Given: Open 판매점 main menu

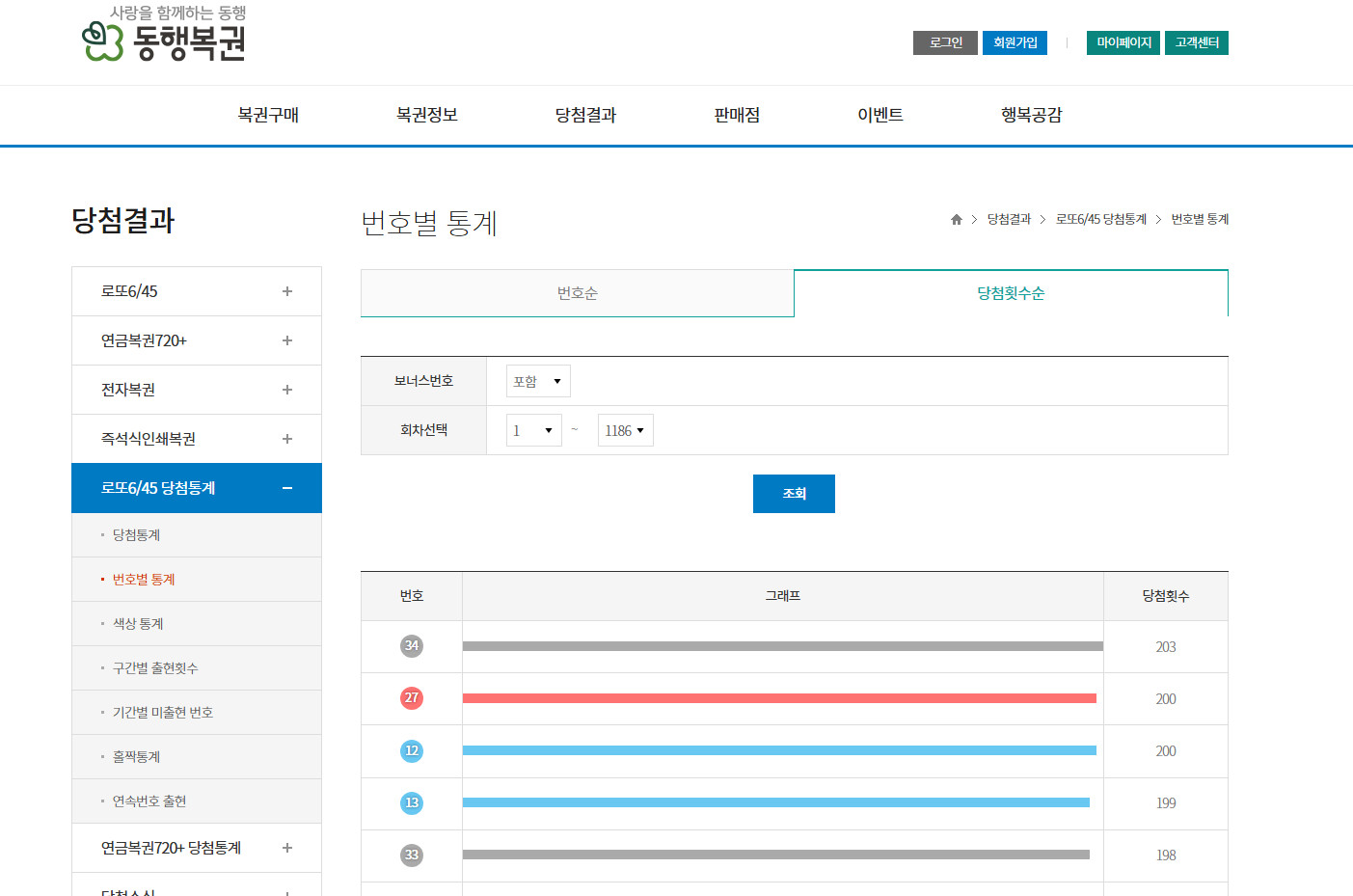Looking at the screenshot, I should coord(737,115).
